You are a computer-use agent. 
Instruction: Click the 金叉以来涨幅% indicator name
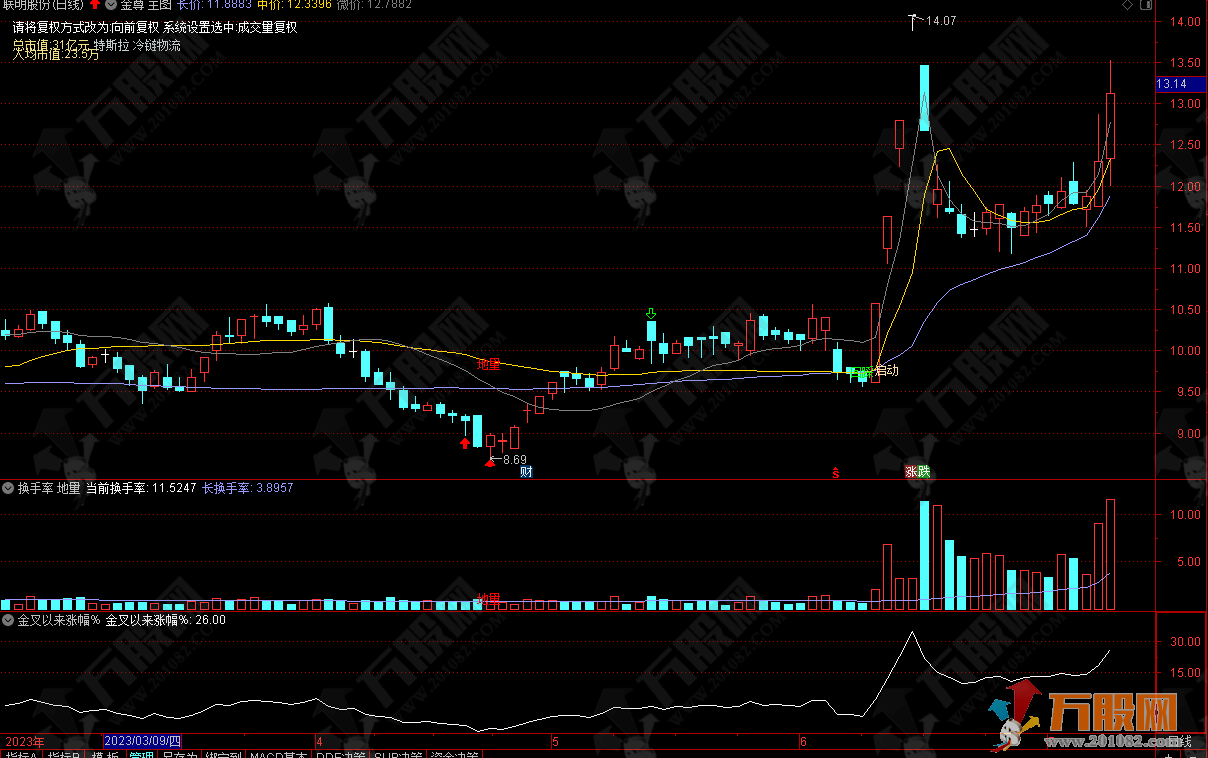click(59, 620)
